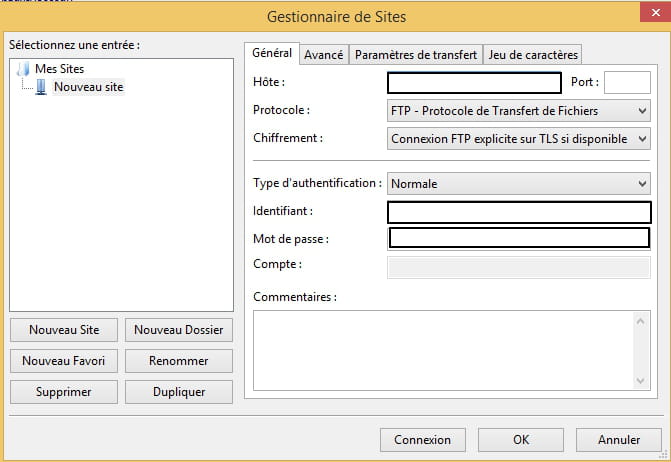Switch to the Avancé tab
Screen dimensions: 671x462
point(324,55)
